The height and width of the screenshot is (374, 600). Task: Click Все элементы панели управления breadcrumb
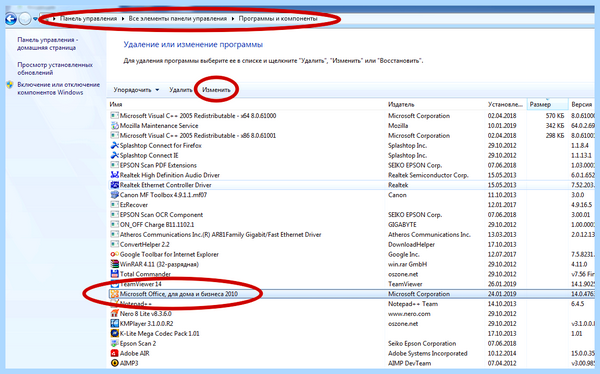click(x=178, y=18)
